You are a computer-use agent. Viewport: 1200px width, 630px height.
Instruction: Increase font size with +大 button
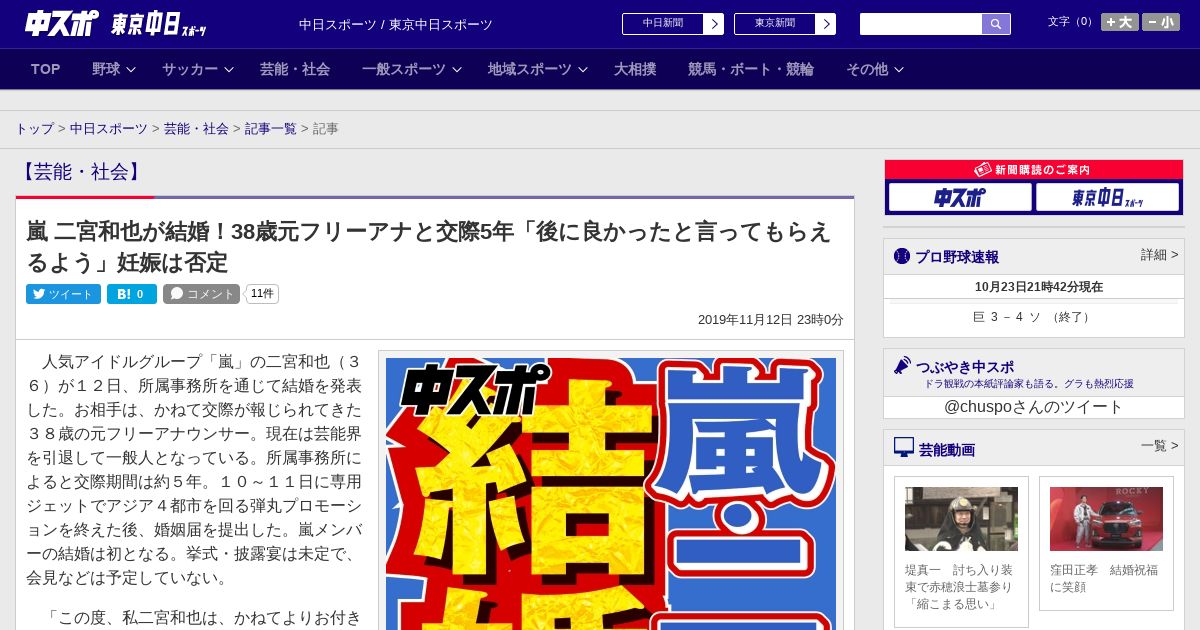coord(1120,22)
